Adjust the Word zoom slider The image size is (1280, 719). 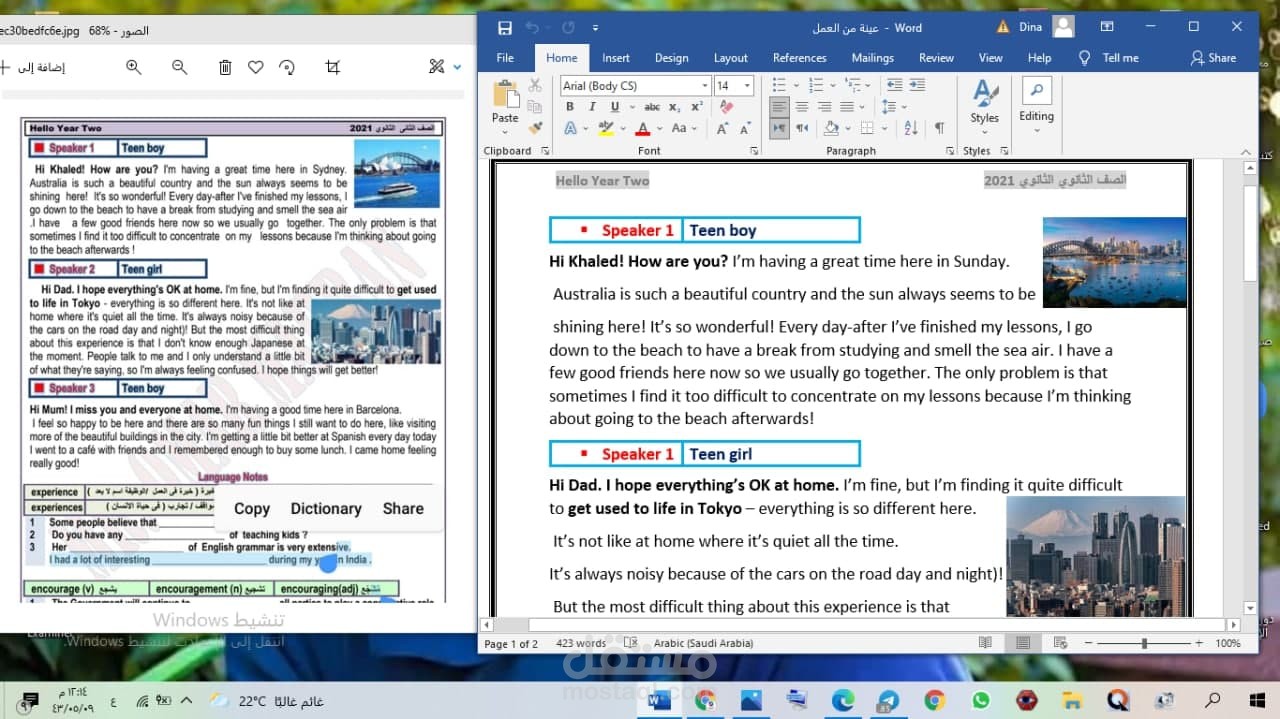point(1144,643)
